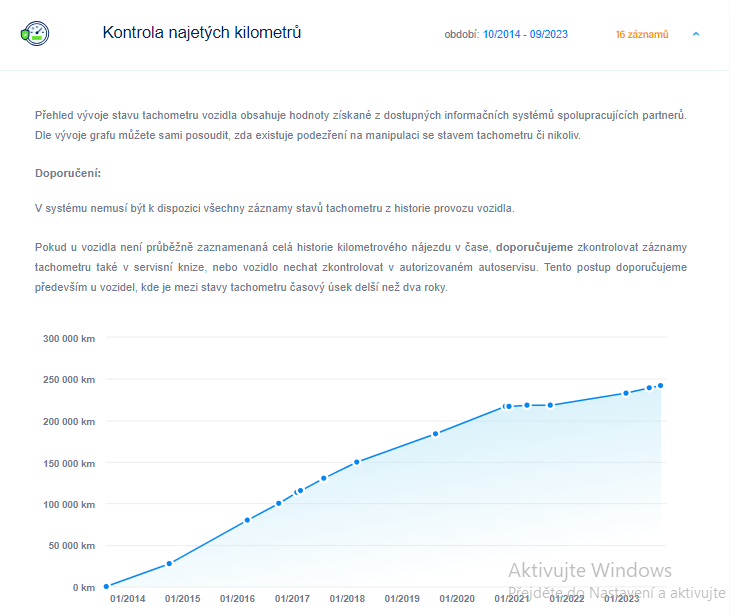Click the chart point at the 100 000 km line
This screenshot has height=616, width=730.
point(279,503)
